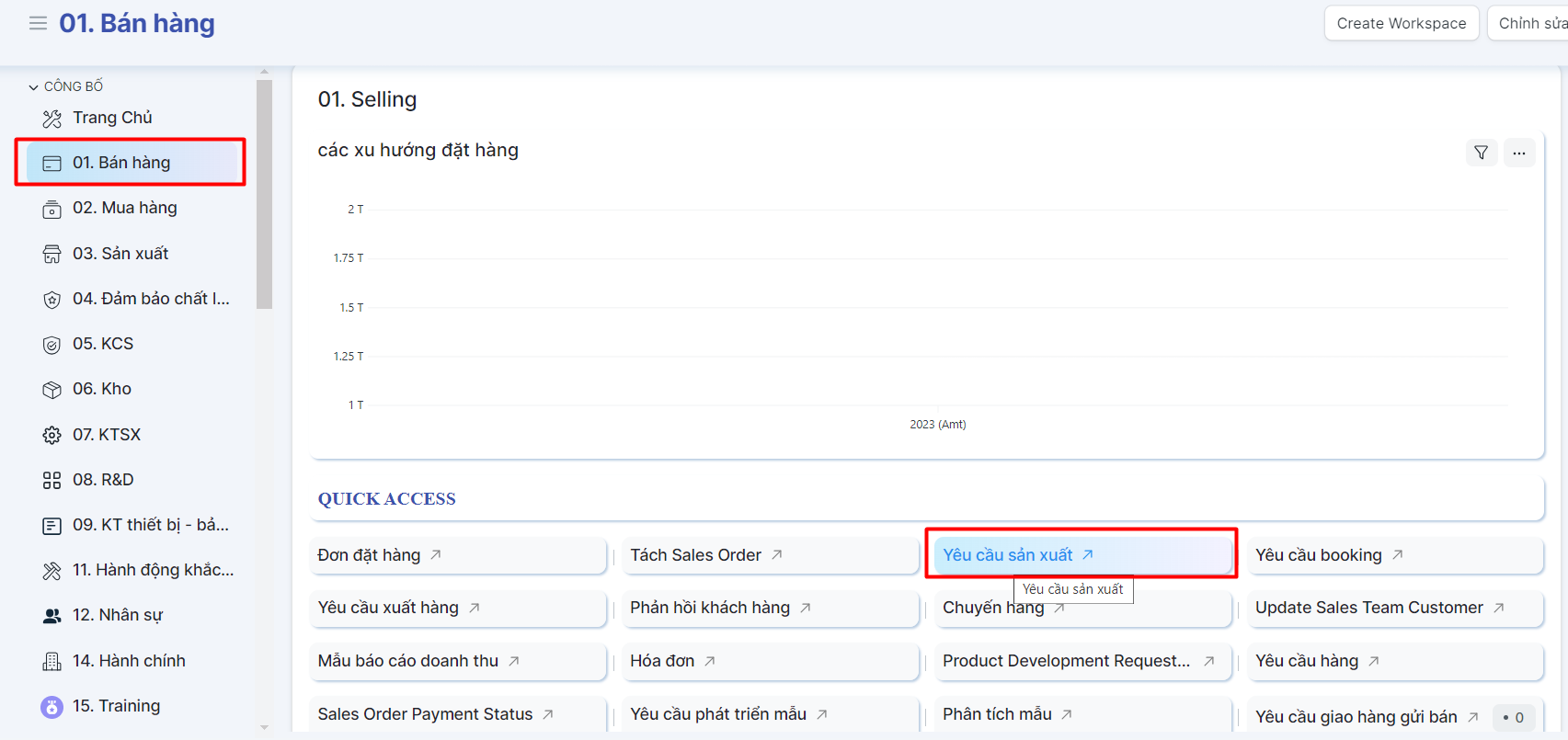The height and width of the screenshot is (740, 1568).
Task: Click the 08. R&D grid icon
Action: coord(52,480)
